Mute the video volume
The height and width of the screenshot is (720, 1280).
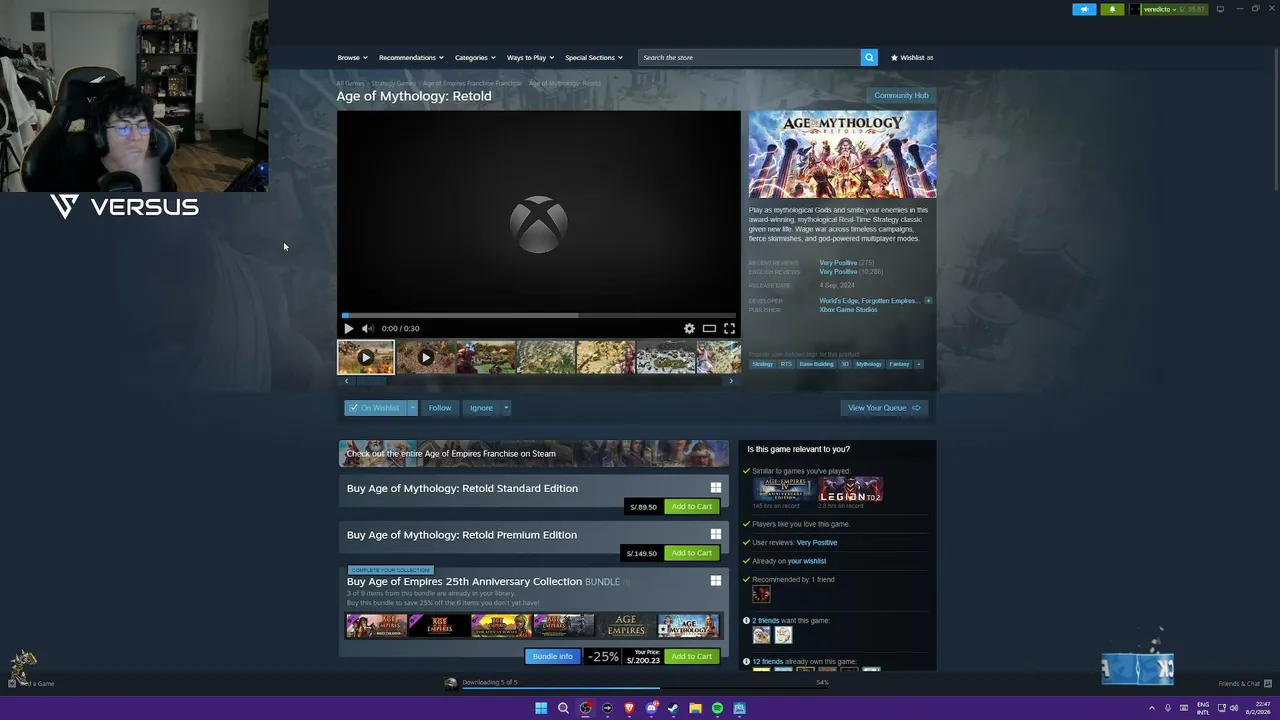tap(367, 328)
